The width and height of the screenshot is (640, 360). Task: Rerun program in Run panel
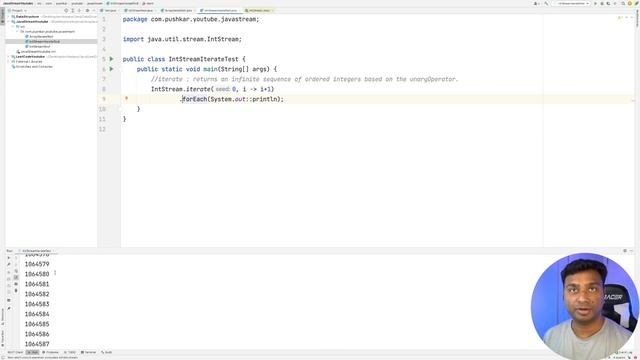[9, 258]
